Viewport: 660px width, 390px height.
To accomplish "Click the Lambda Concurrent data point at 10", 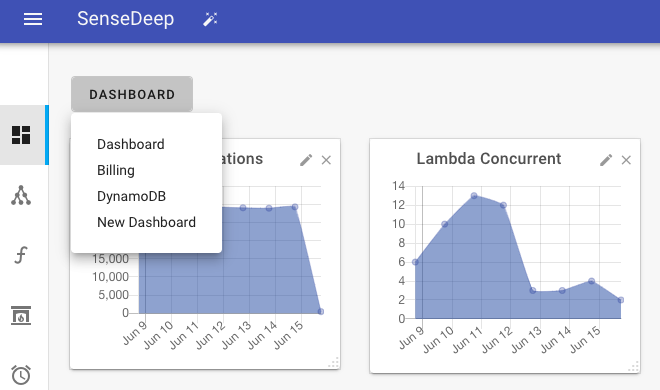I will (x=444, y=224).
